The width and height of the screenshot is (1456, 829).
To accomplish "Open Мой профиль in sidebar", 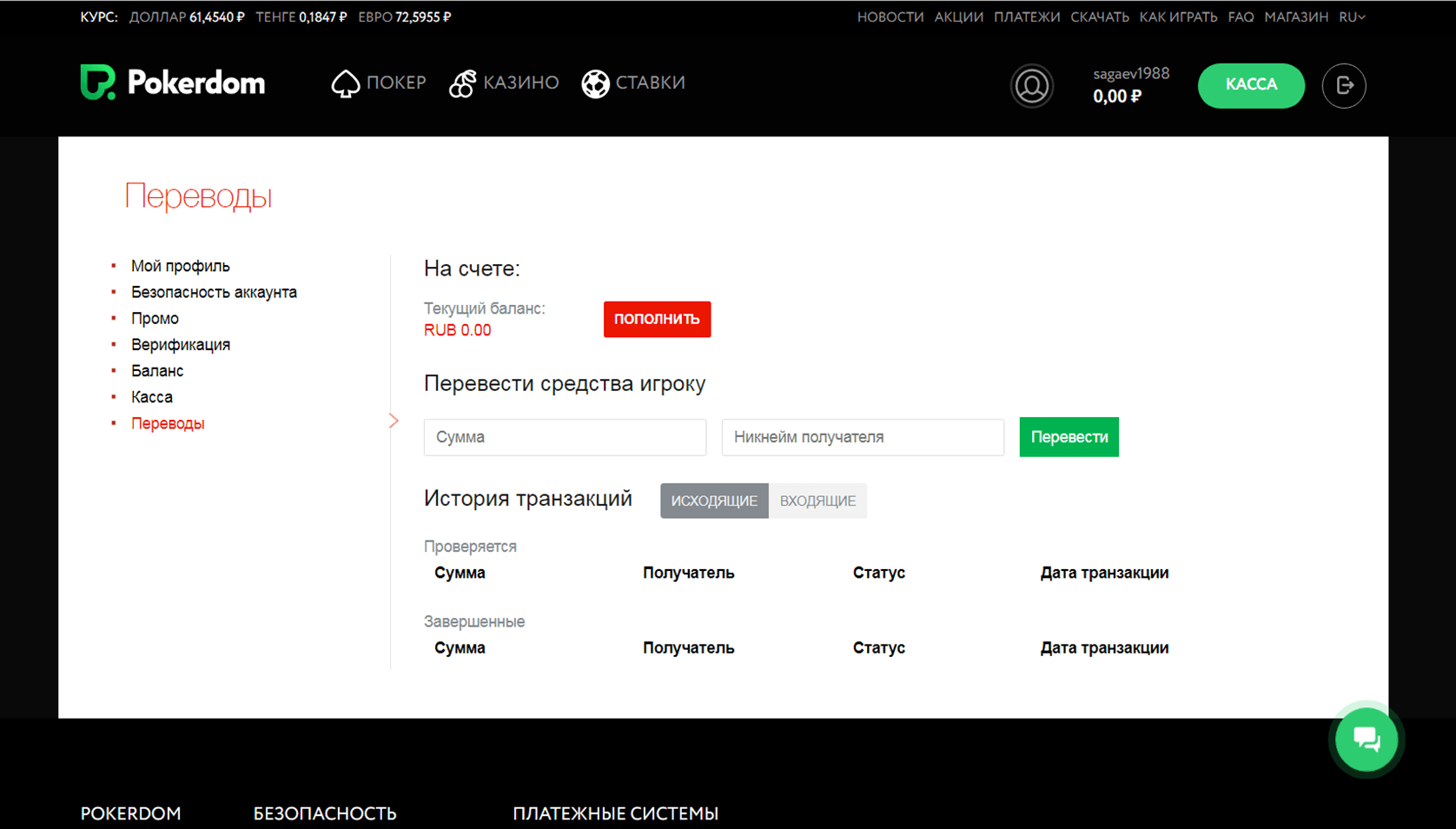I will click(181, 266).
